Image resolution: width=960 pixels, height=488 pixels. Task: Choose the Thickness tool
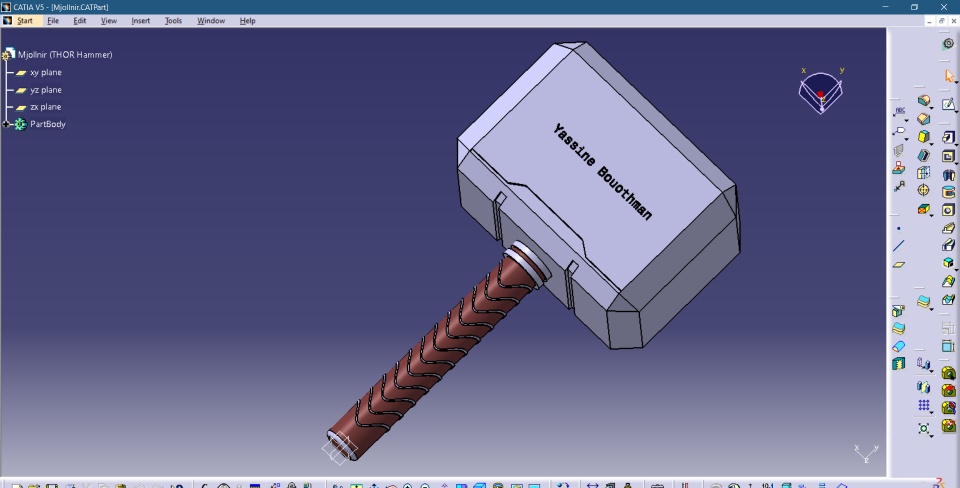[924, 172]
